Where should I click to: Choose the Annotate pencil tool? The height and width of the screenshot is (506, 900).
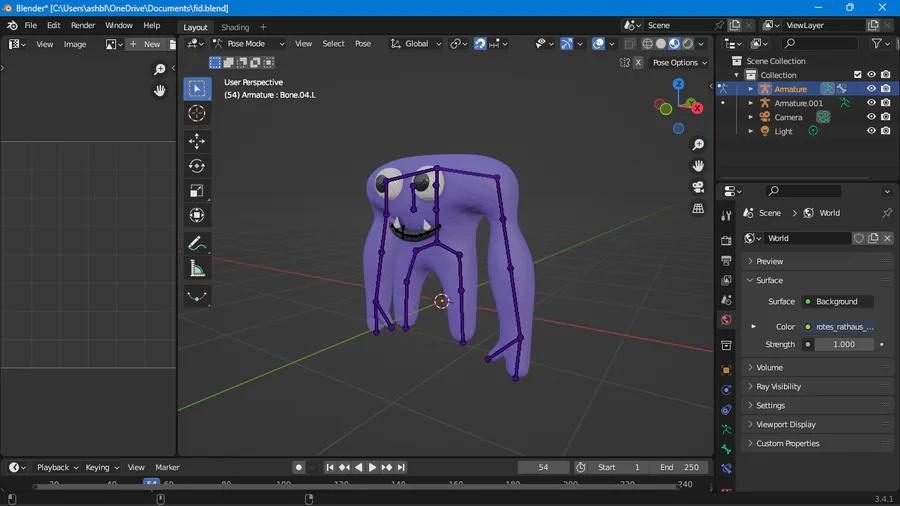197,244
